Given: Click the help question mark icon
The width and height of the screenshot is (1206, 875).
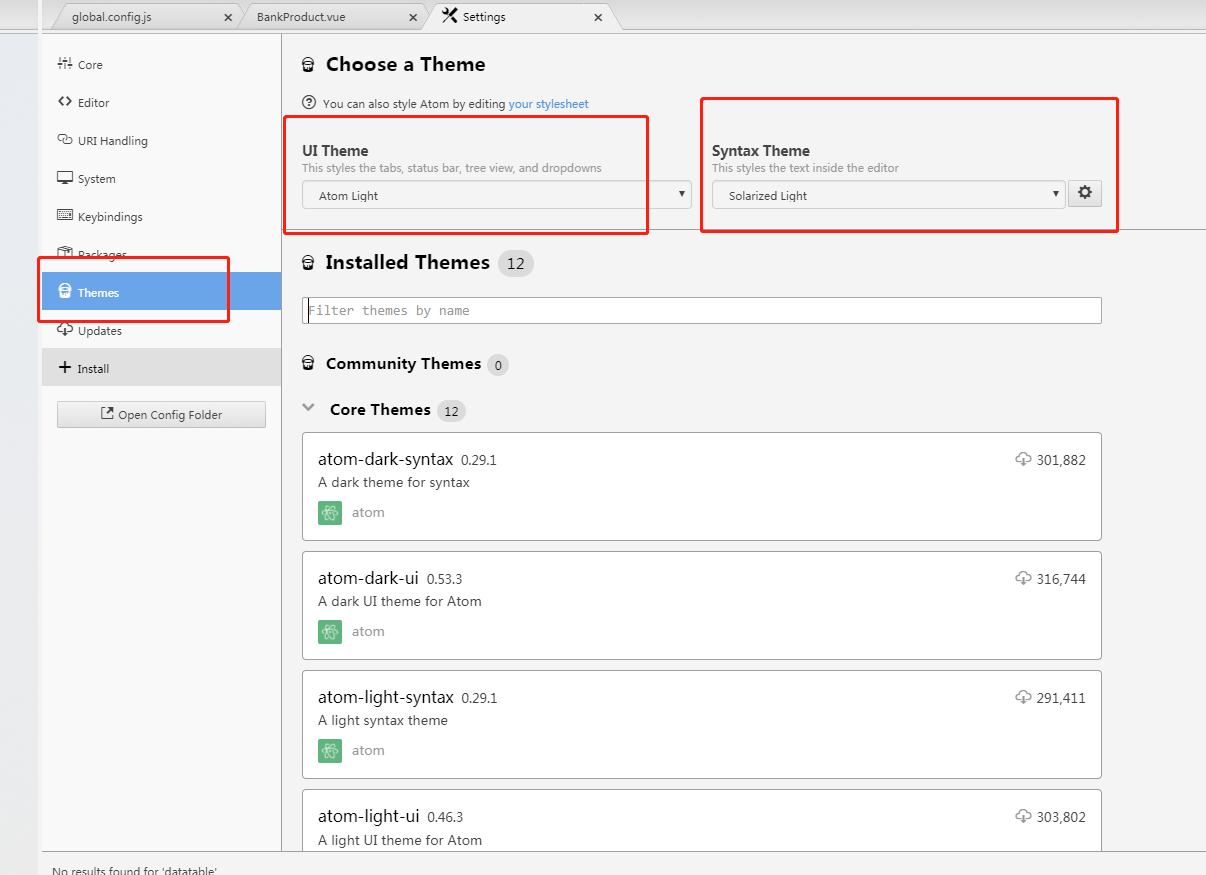Looking at the screenshot, I should pyautogui.click(x=310, y=103).
